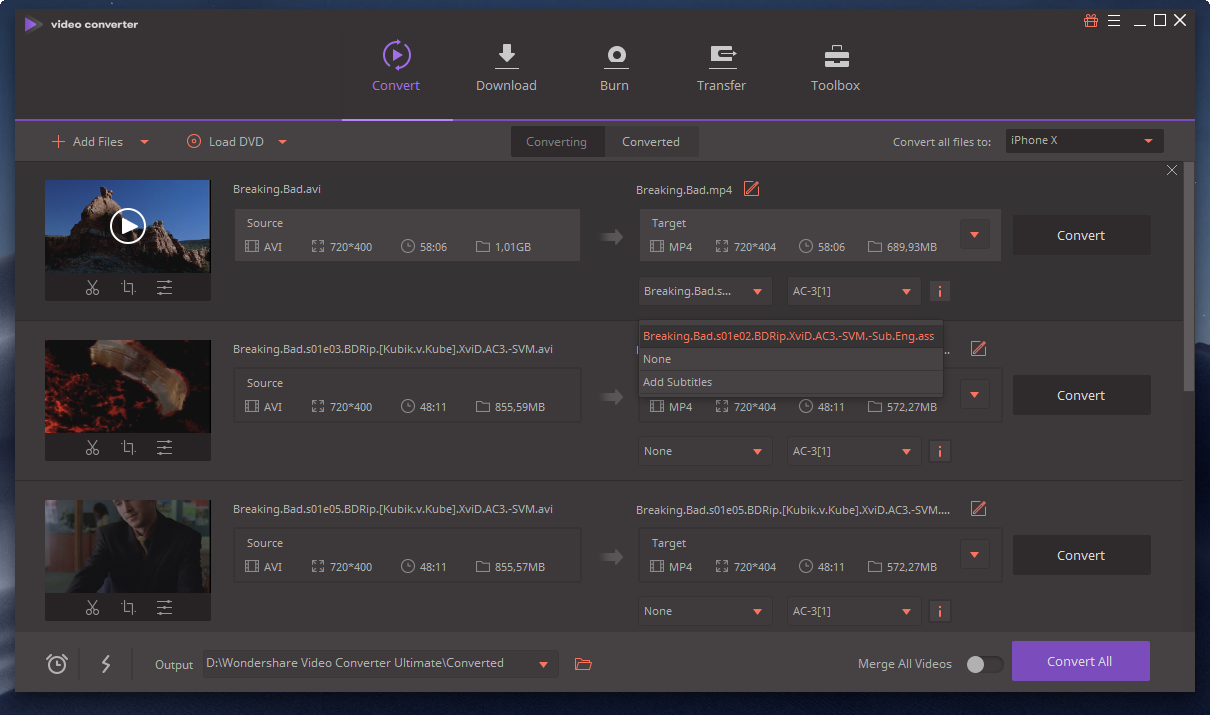Expand the Add Files dropdown arrow
The width and height of the screenshot is (1210, 715).
[145, 142]
